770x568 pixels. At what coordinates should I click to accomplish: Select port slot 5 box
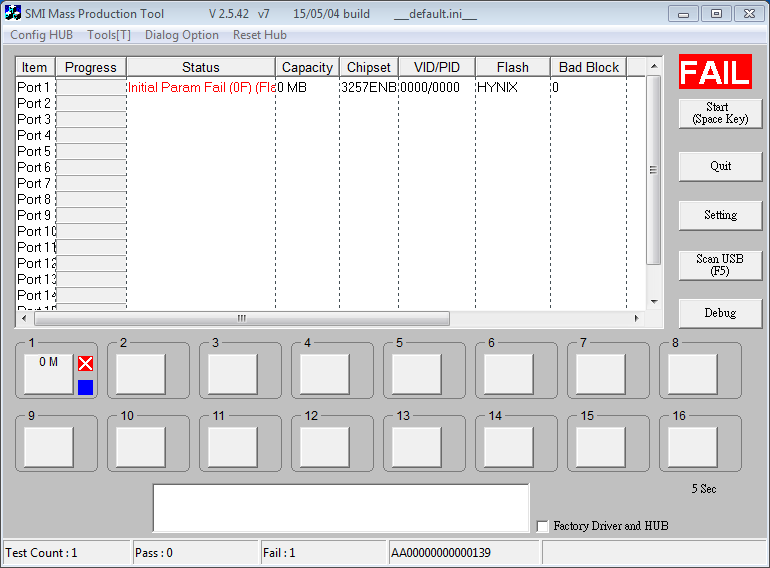pyautogui.click(x=417, y=374)
